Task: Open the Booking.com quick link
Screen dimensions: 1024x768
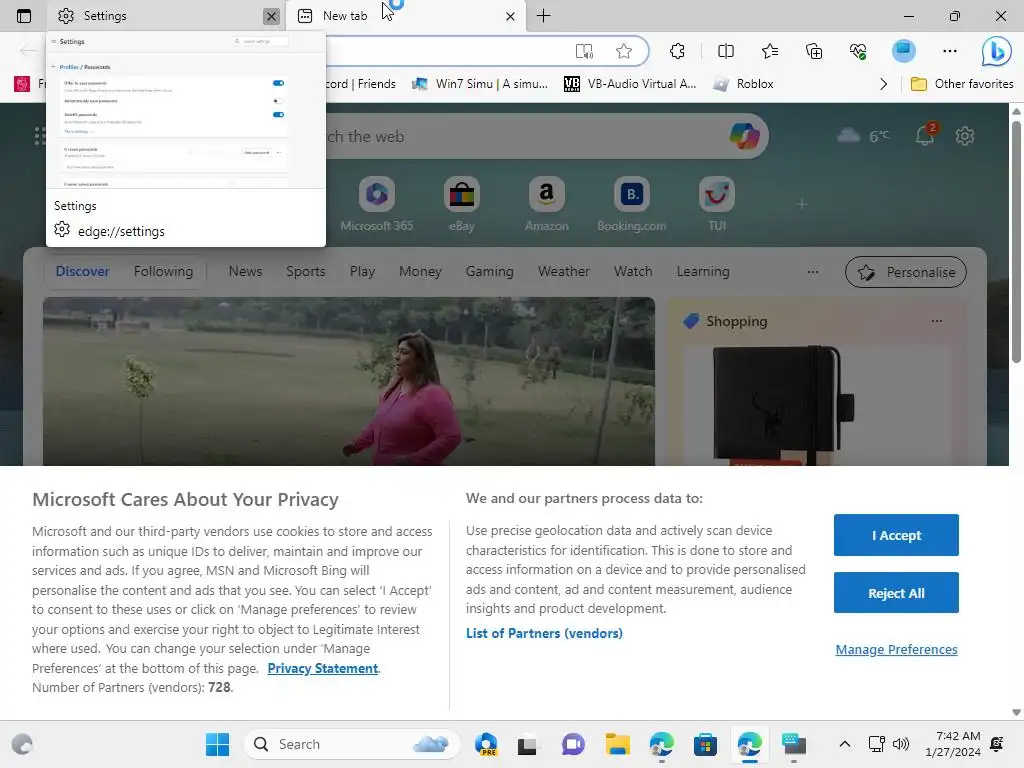Action: click(x=632, y=204)
